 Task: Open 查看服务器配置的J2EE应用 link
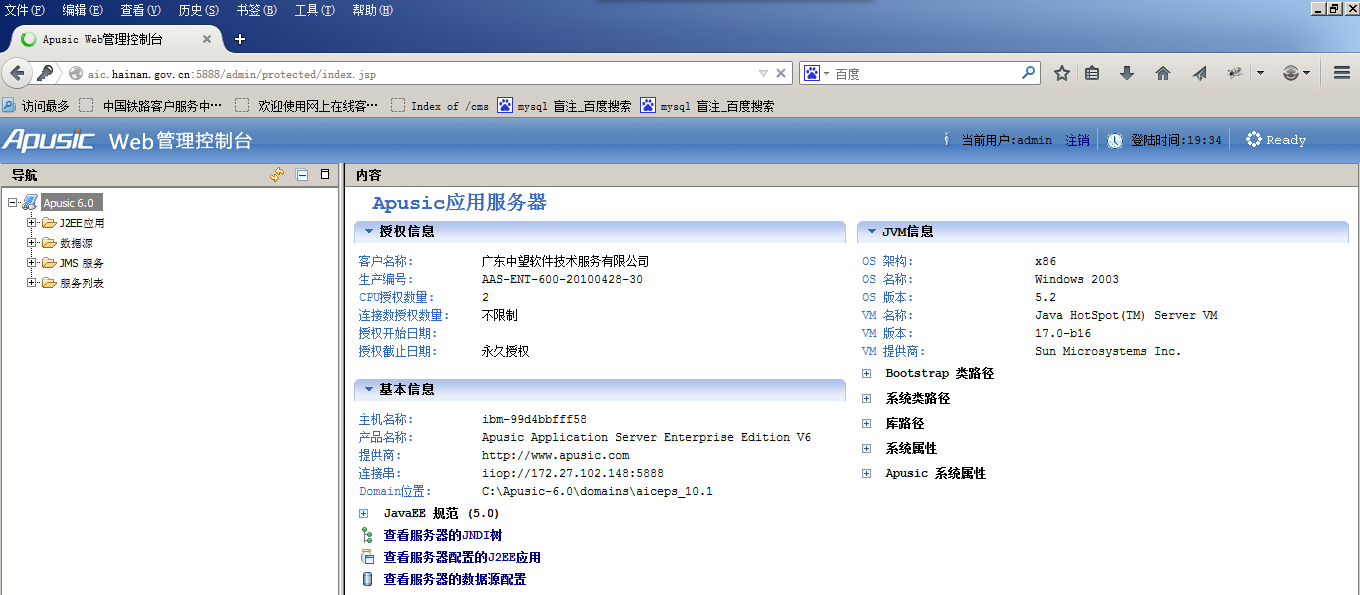click(x=462, y=558)
